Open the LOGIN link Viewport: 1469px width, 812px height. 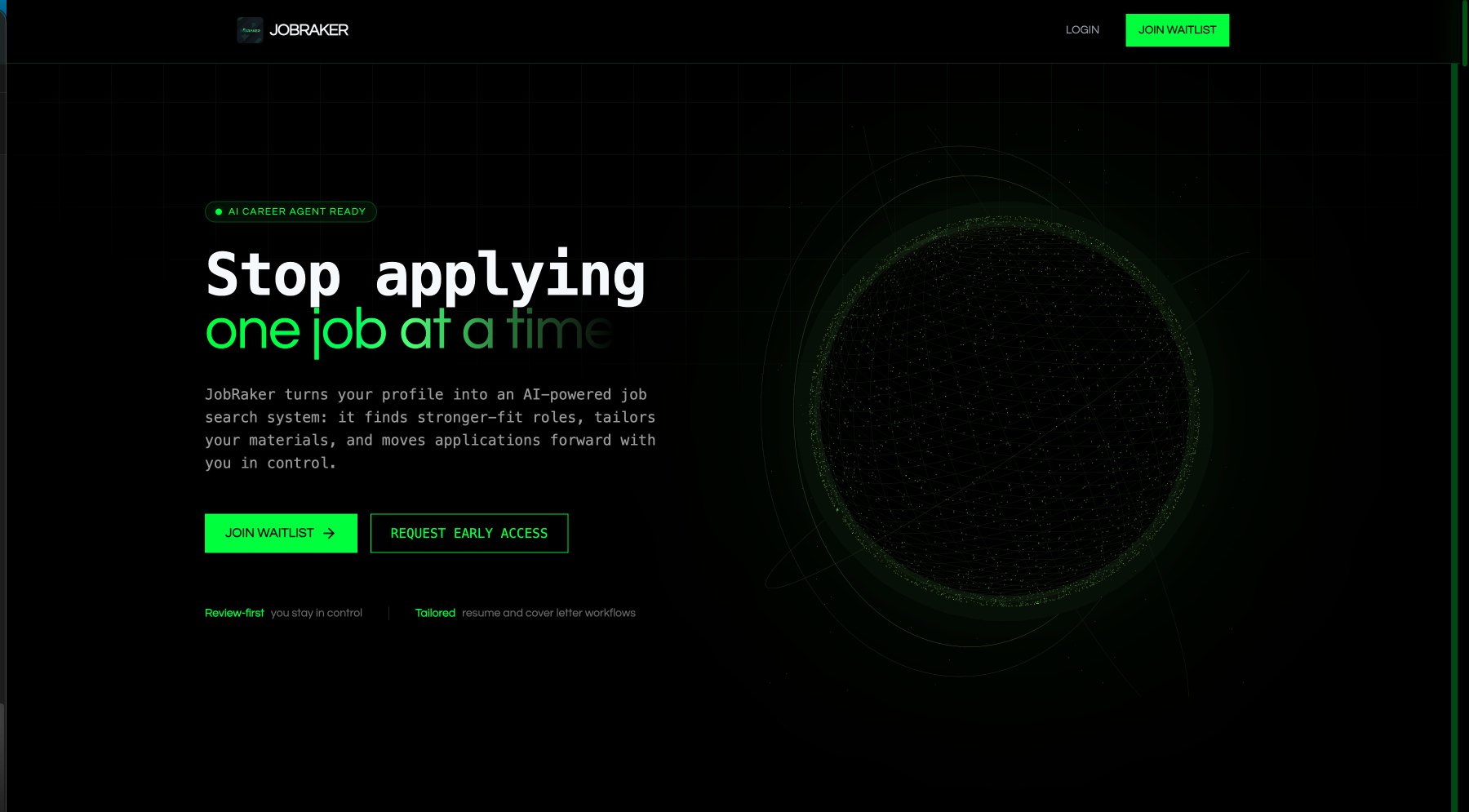[x=1082, y=30]
